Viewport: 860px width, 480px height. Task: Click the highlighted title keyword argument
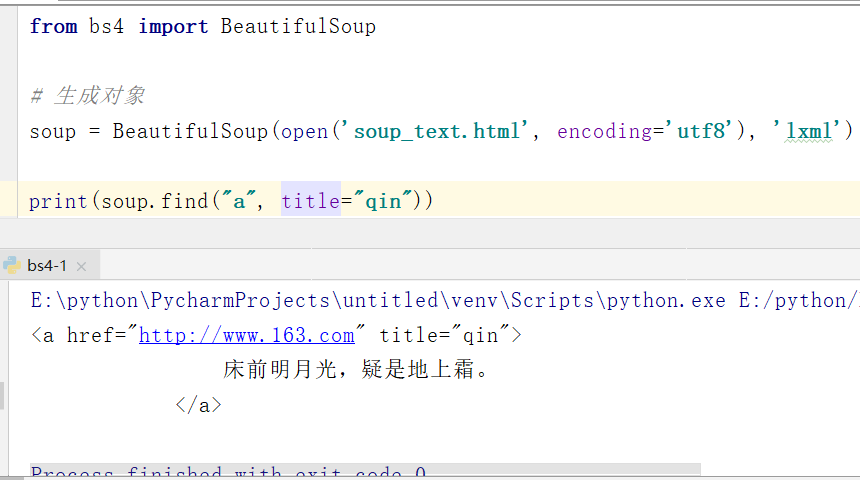[x=310, y=201]
